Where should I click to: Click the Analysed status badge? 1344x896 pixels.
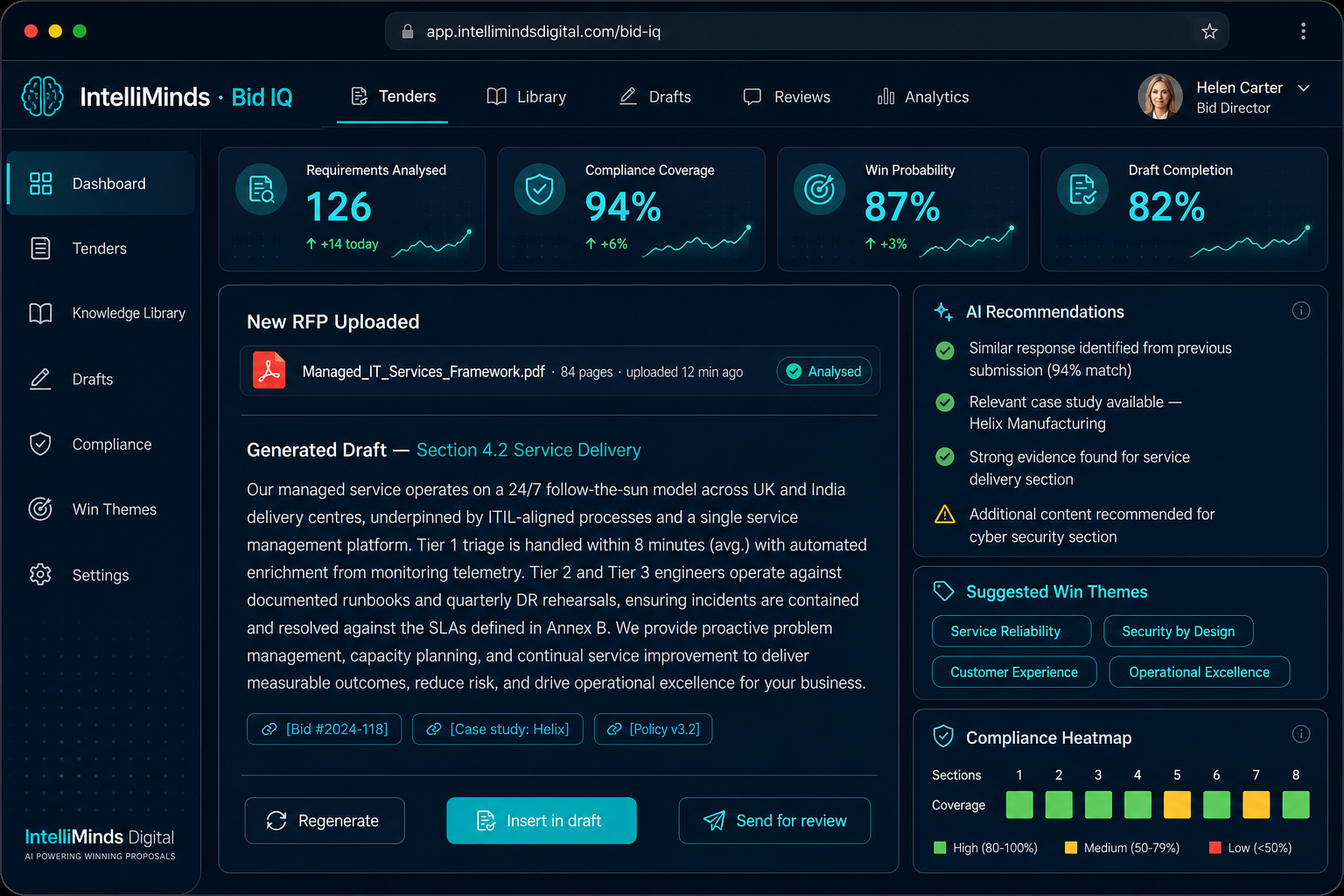(x=824, y=371)
